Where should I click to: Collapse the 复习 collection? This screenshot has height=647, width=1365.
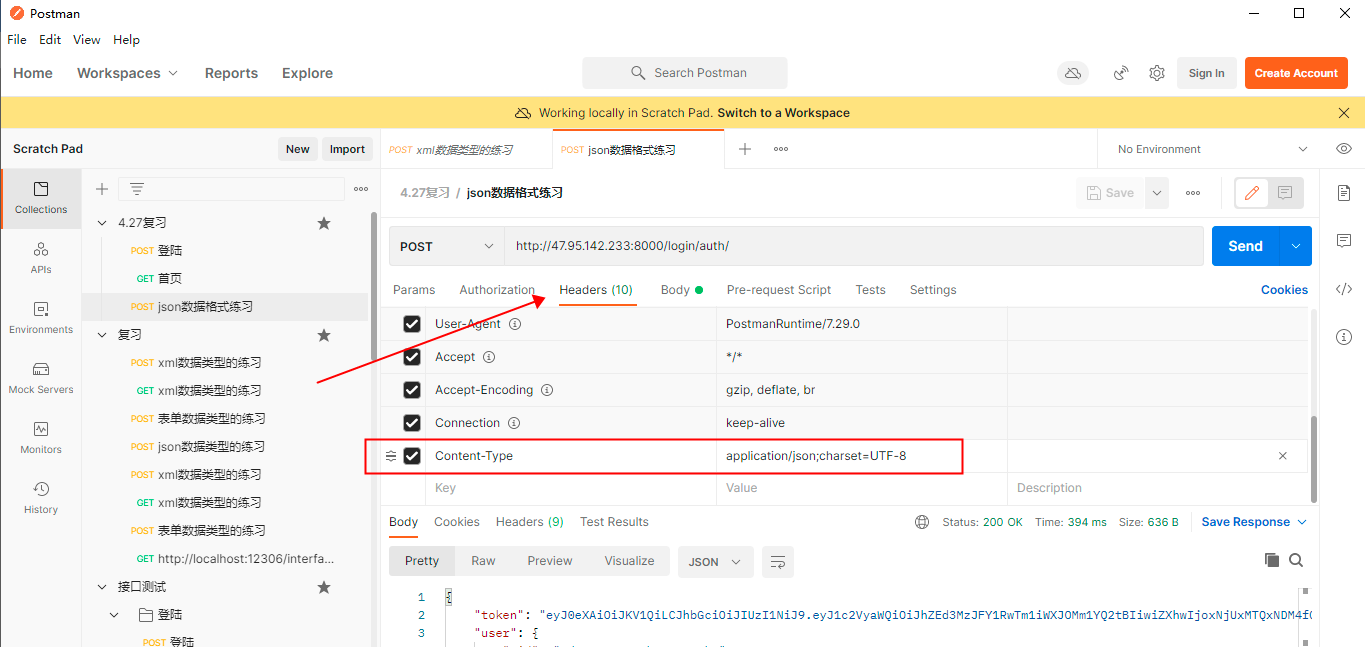point(101,335)
